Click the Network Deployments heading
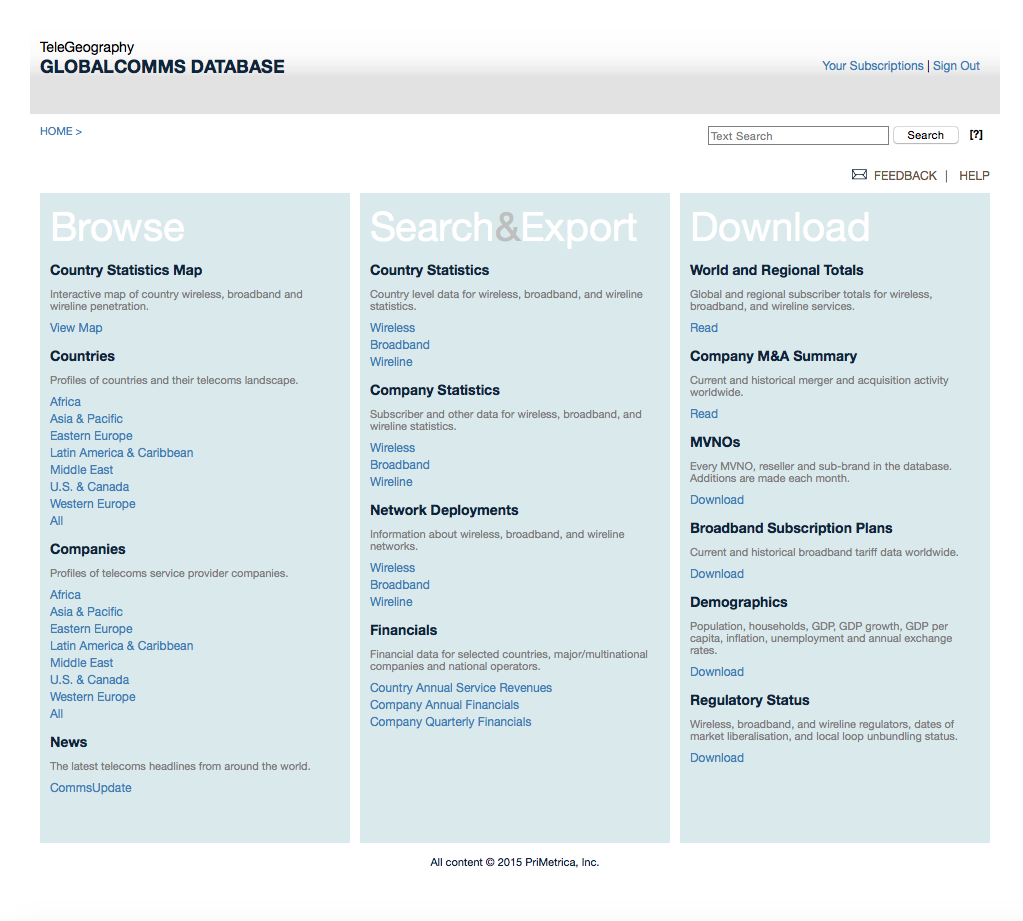Screen dimensions: 1023x921 tap(444, 510)
